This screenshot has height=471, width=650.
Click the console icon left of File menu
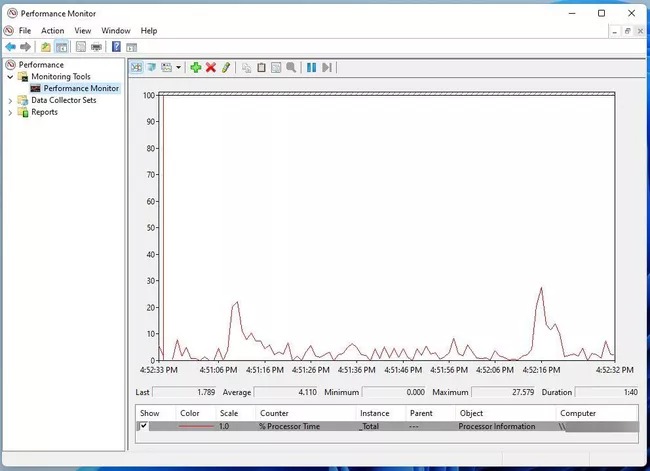pos(8,31)
